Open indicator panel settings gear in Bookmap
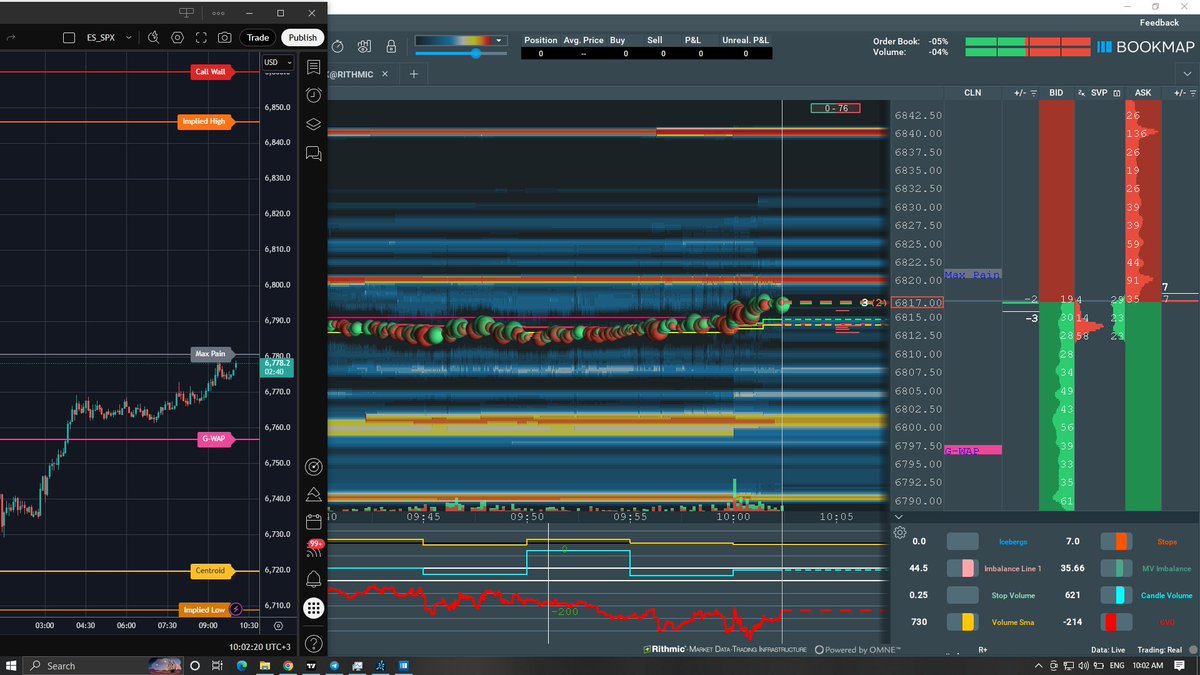 pos(899,533)
